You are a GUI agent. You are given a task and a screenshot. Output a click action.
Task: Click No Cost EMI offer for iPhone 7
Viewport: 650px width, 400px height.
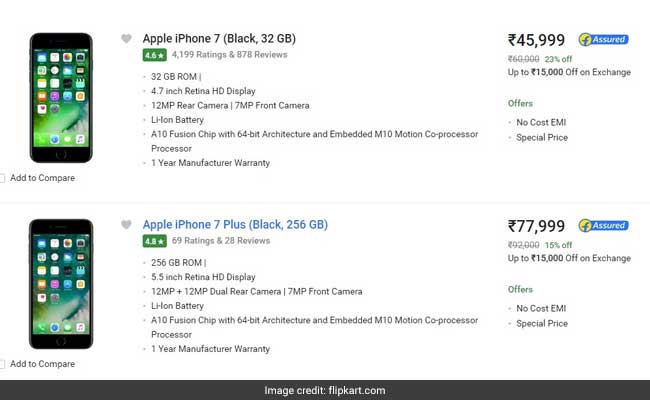point(542,122)
